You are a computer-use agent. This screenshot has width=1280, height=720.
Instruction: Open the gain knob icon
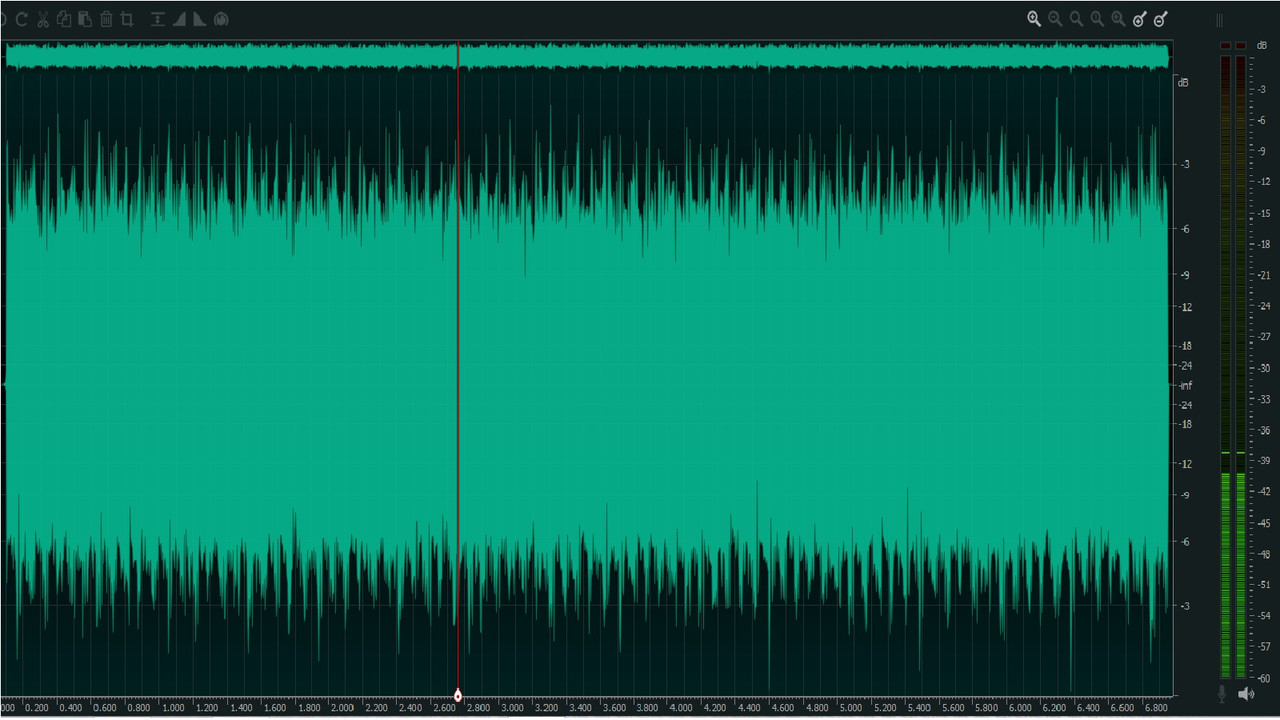[221, 19]
